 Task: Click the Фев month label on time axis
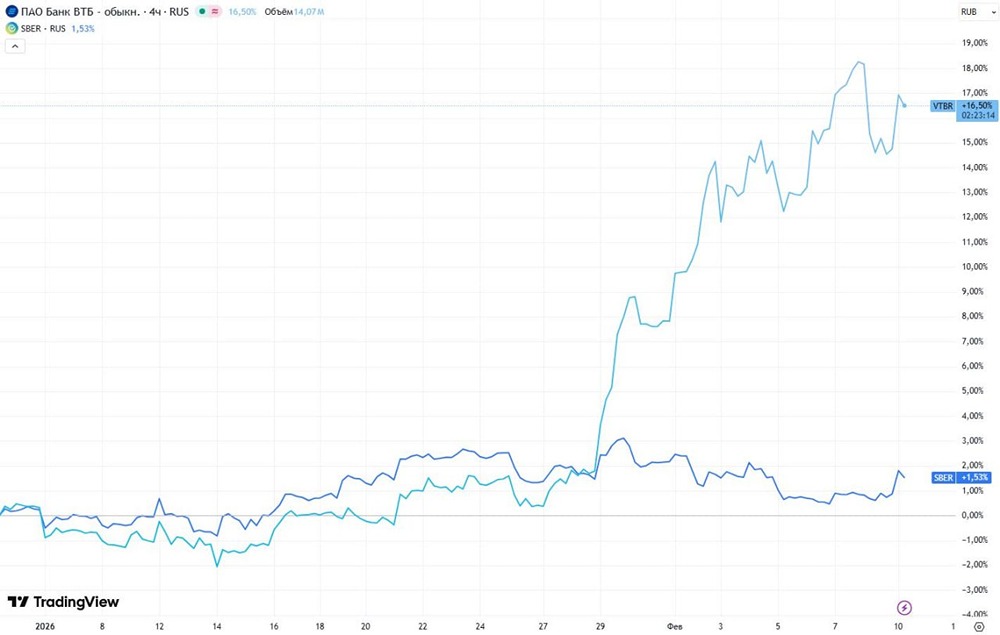[674, 626]
